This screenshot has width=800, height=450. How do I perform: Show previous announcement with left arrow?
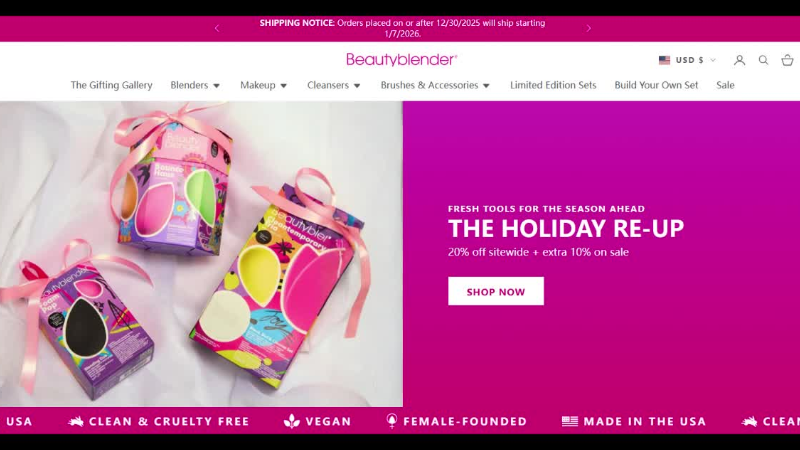pos(217,29)
